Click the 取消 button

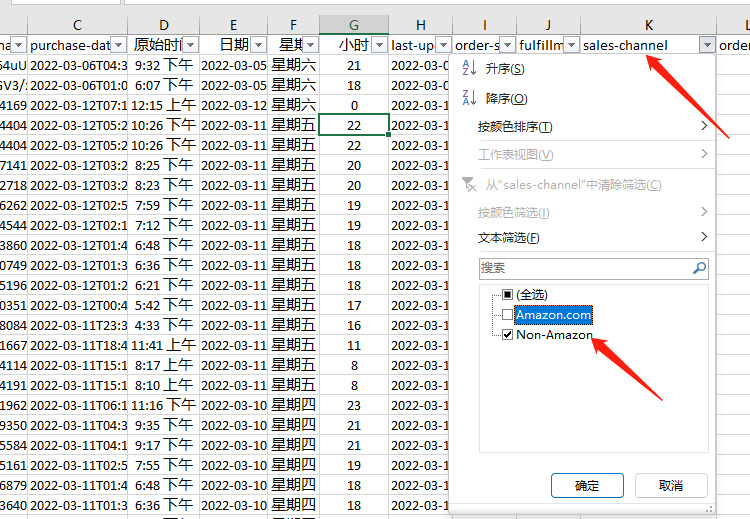[671, 486]
